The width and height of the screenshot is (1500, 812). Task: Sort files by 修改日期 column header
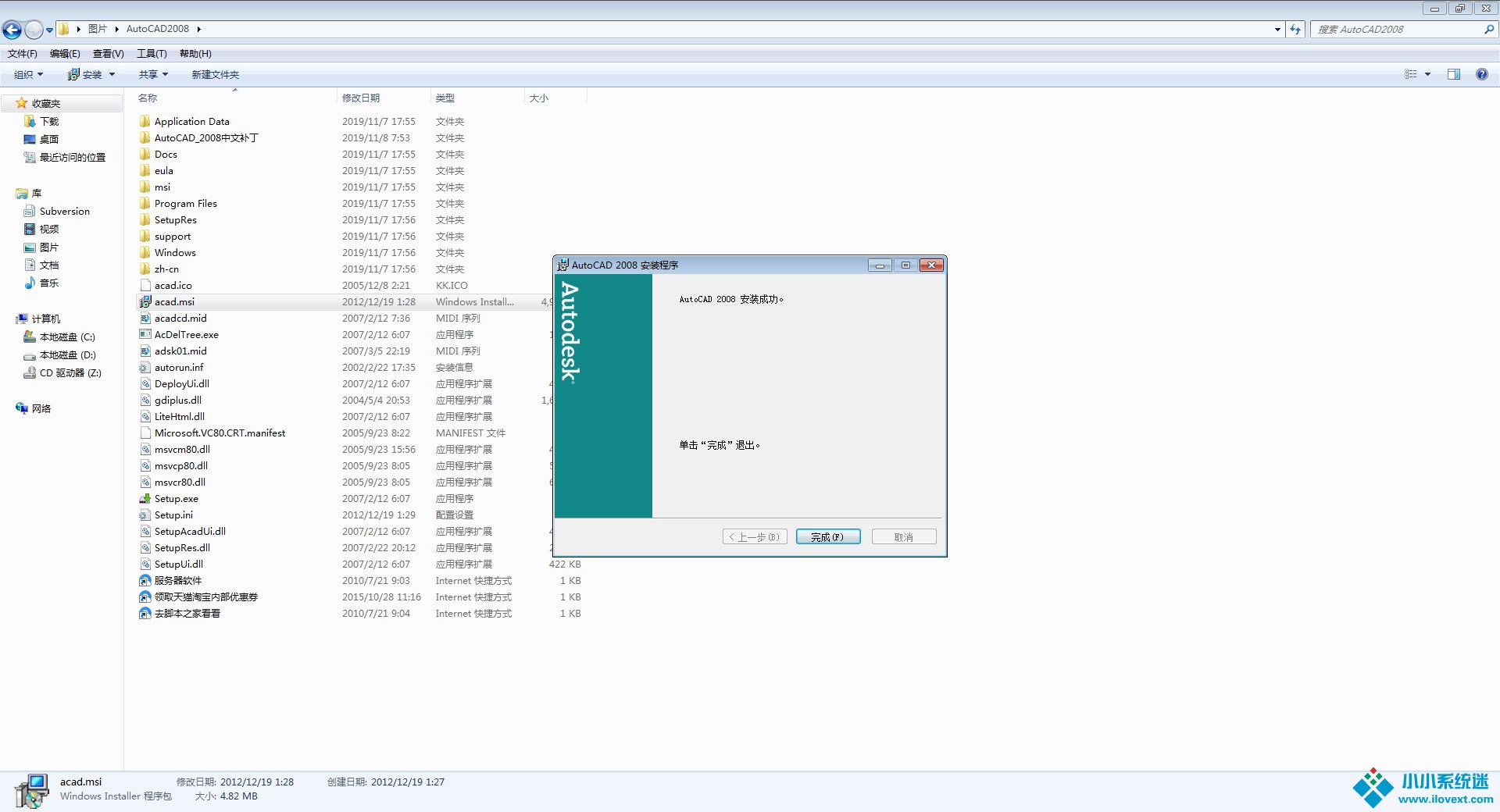(x=361, y=98)
